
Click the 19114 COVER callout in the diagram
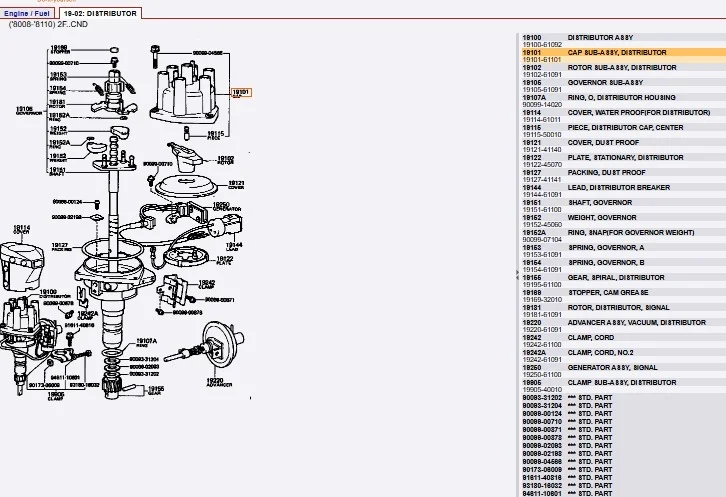(21, 229)
